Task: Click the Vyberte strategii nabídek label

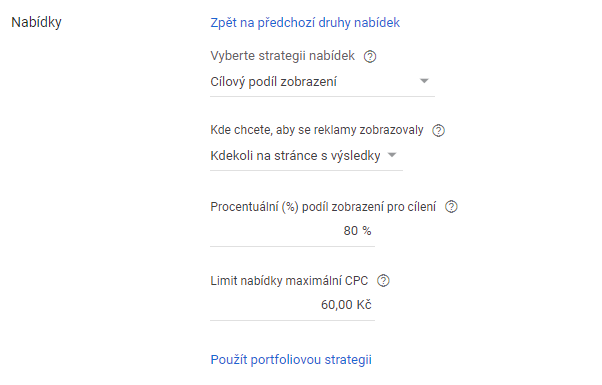Action: [283, 56]
